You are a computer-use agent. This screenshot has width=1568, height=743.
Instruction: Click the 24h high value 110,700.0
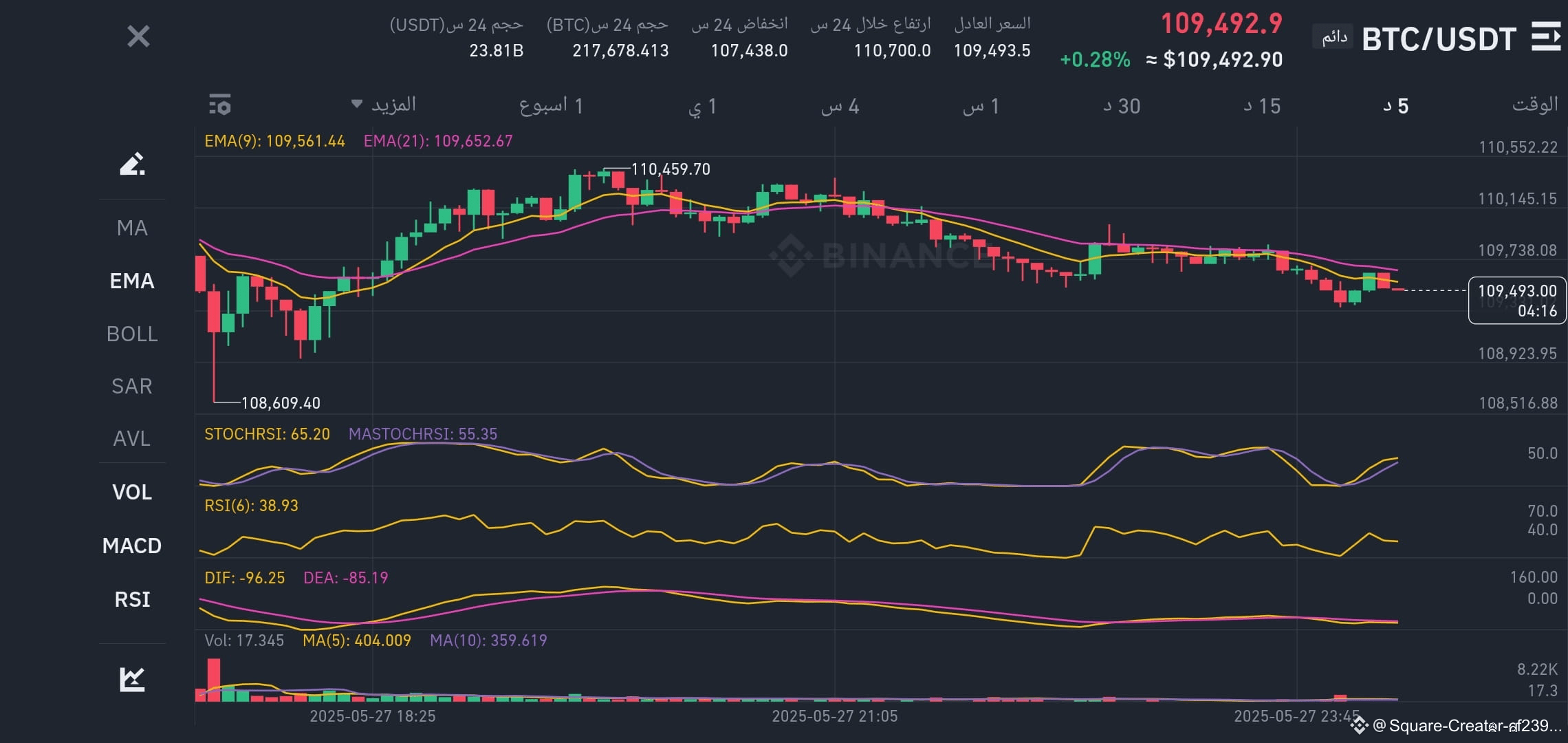[x=892, y=50]
